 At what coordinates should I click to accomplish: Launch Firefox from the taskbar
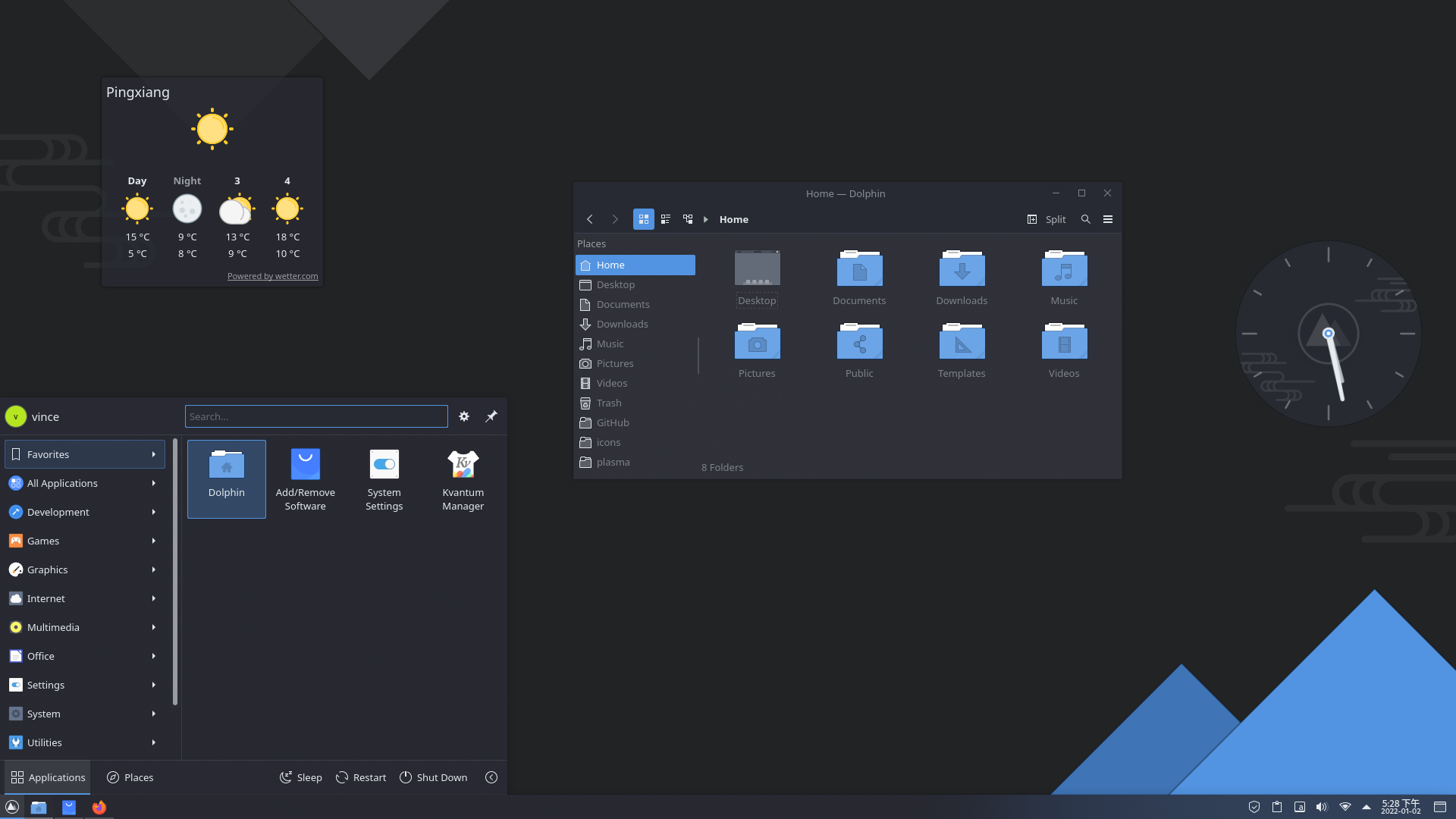[x=99, y=807]
